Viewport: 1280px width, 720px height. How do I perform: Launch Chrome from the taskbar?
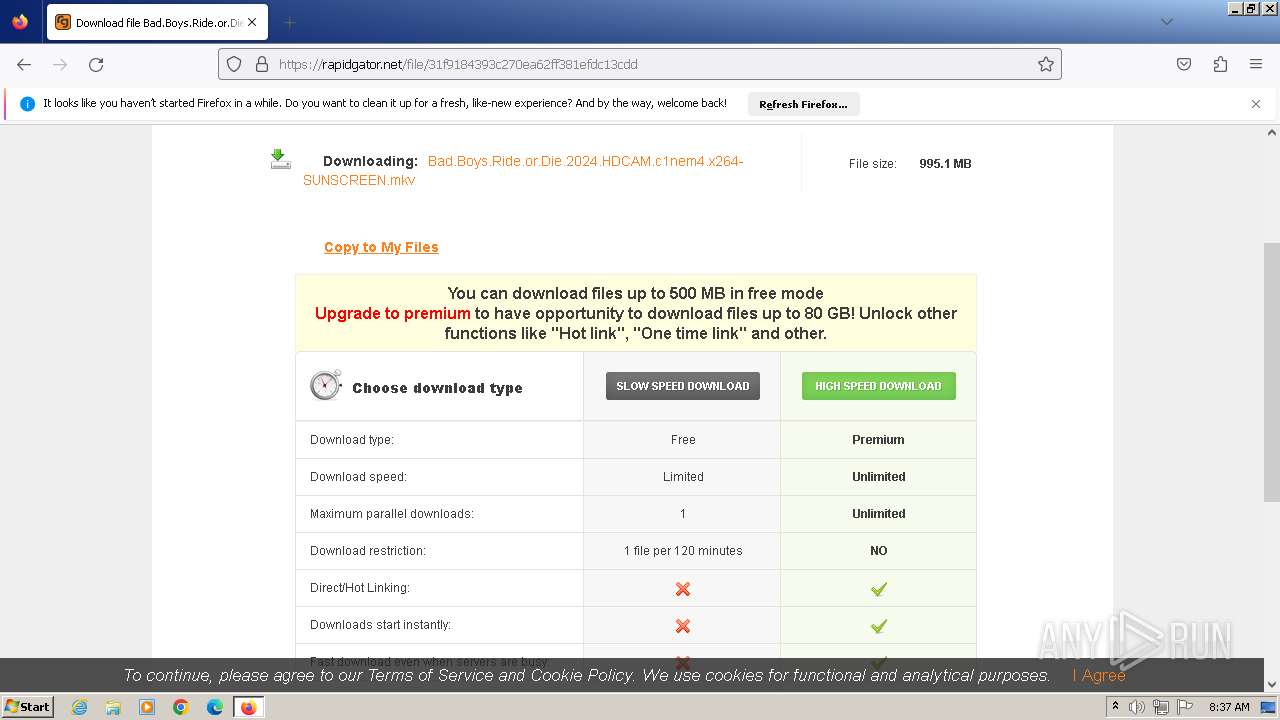coord(181,707)
